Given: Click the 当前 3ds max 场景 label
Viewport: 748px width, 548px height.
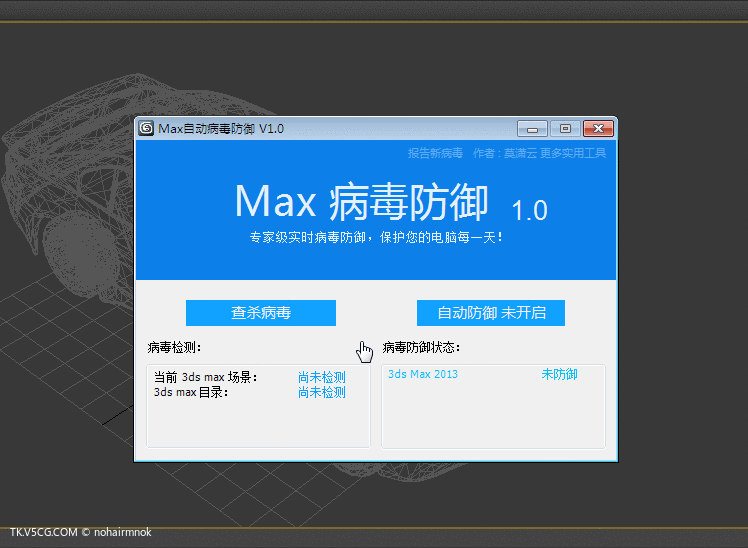Looking at the screenshot, I should click(x=206, y=377).
